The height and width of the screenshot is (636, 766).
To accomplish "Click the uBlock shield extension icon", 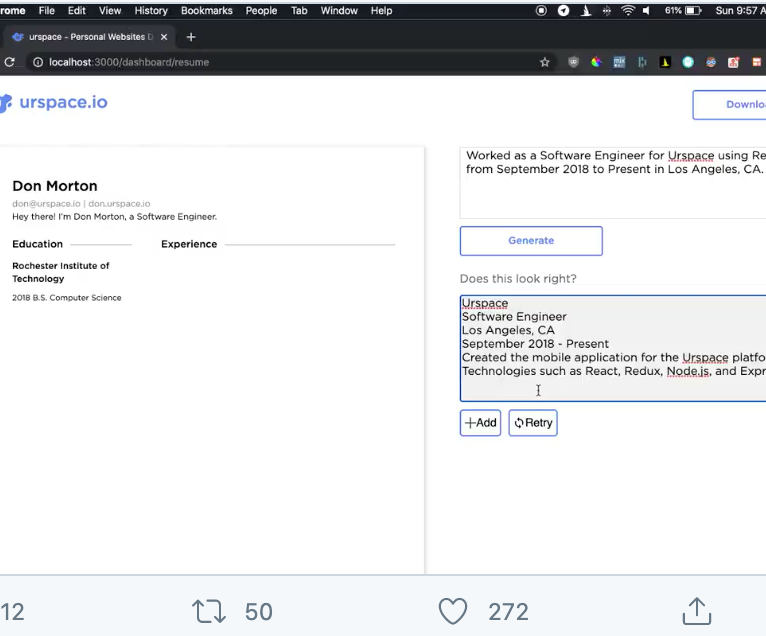I will pyautogui.click(x=573, y=62).
